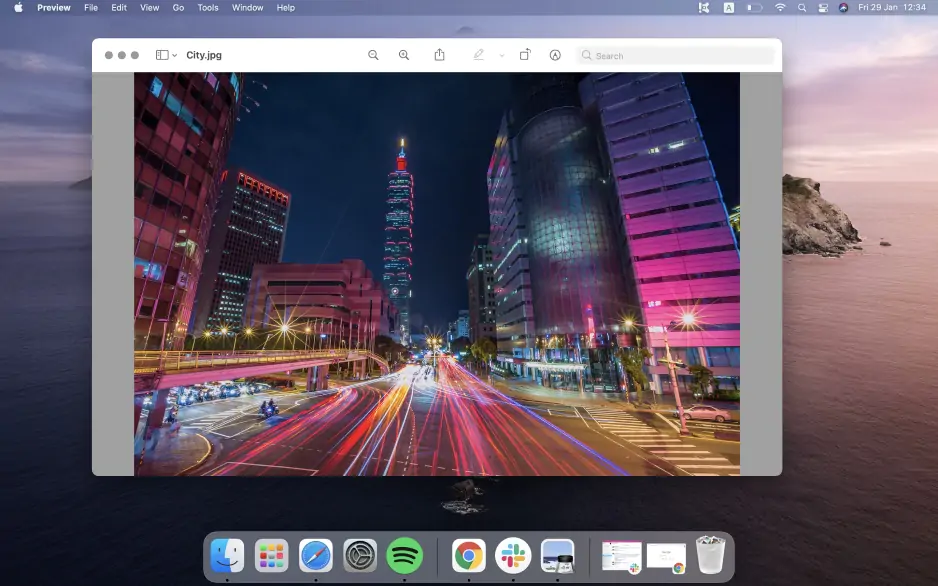Screen dimensions: 938x586
Task: Click the Wi-Fi status icon
Action: click(x=780, y=8)
